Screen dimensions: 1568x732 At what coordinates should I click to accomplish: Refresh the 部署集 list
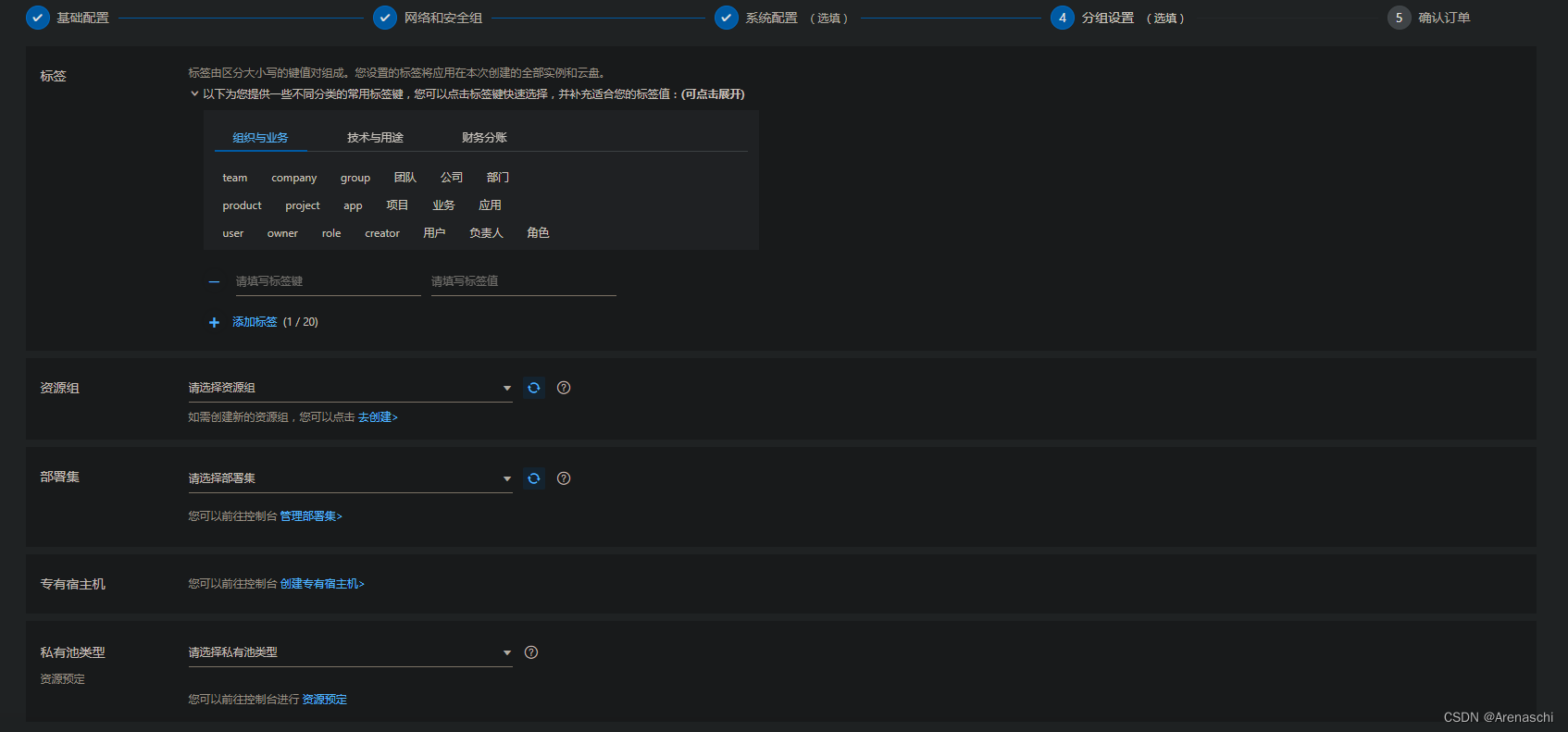pyautogui.click(x=534, y=478)
